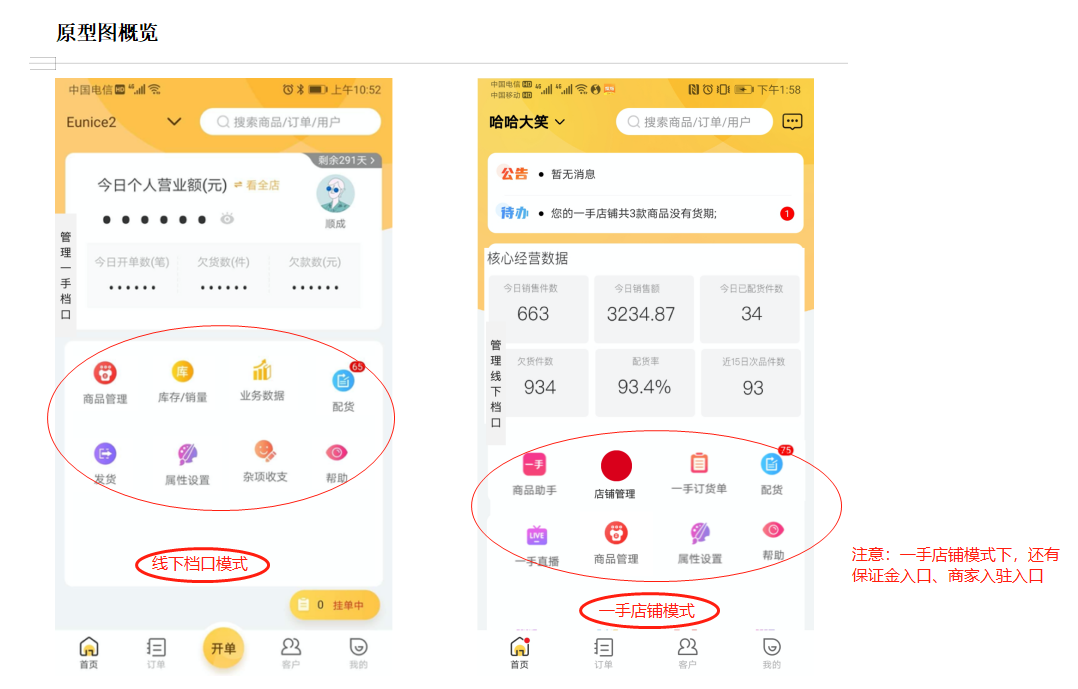Screen dimensions: 1078x689
Task: Open 业务数据 chart icon
Action: tap(262, 371)
